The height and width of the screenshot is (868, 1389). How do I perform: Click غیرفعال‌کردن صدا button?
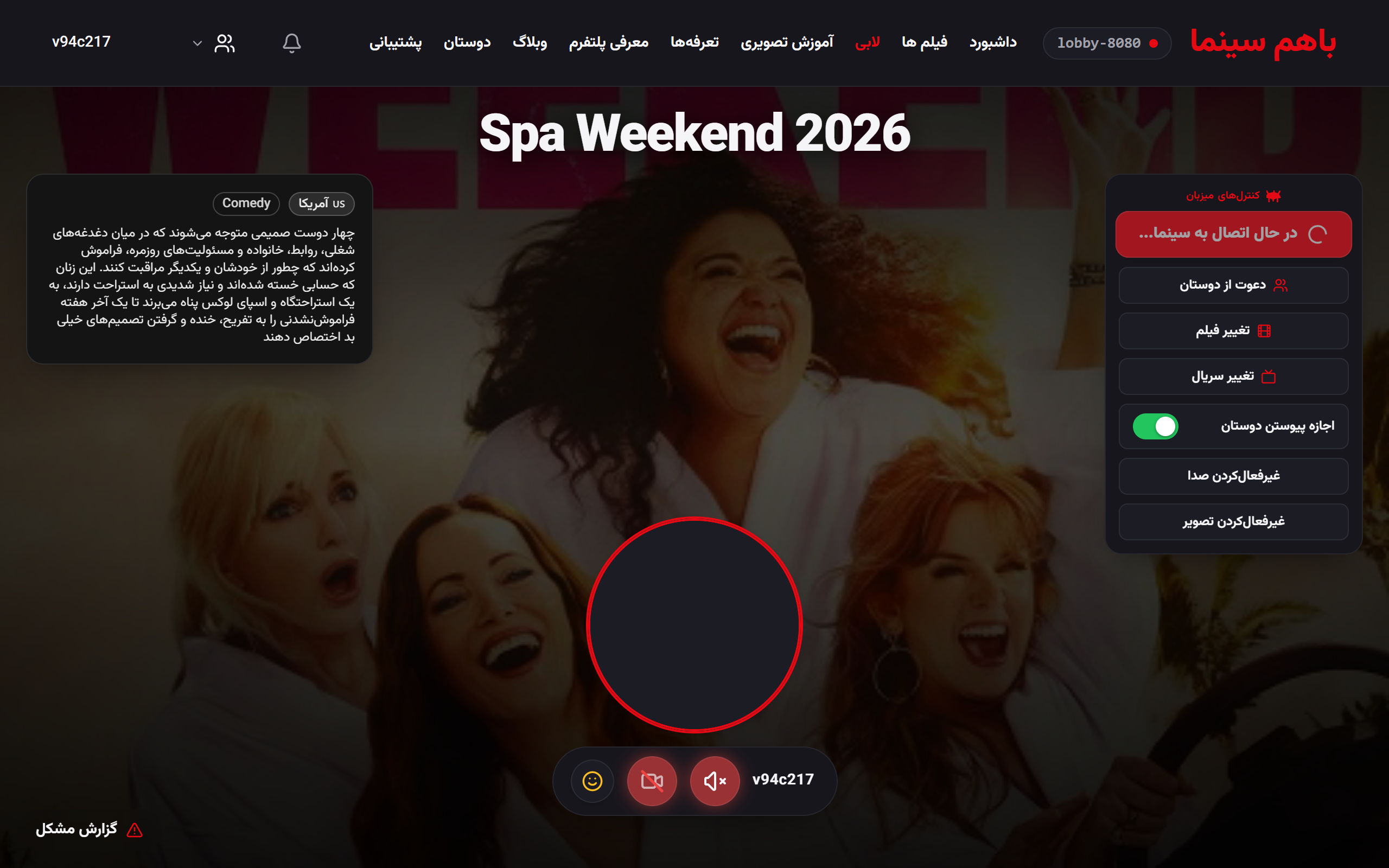1233,476
